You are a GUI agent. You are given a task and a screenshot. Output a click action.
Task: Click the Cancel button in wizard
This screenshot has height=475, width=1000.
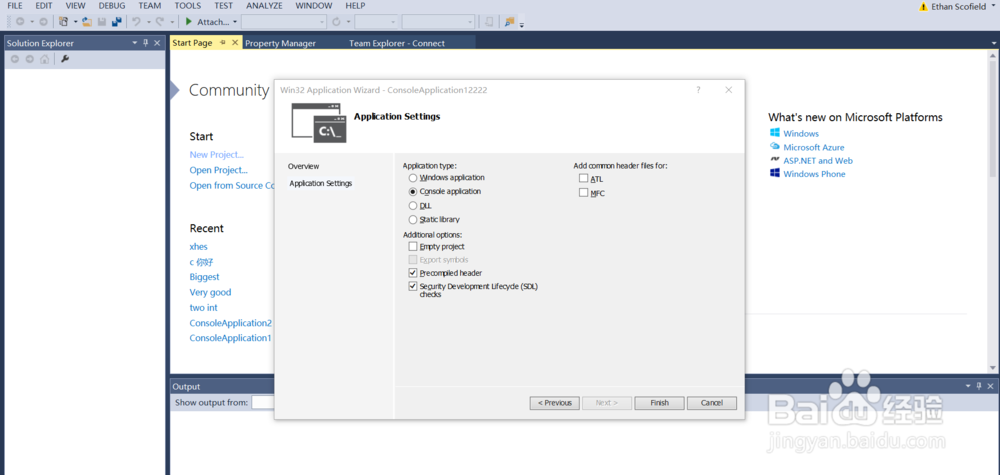point(712,403)
